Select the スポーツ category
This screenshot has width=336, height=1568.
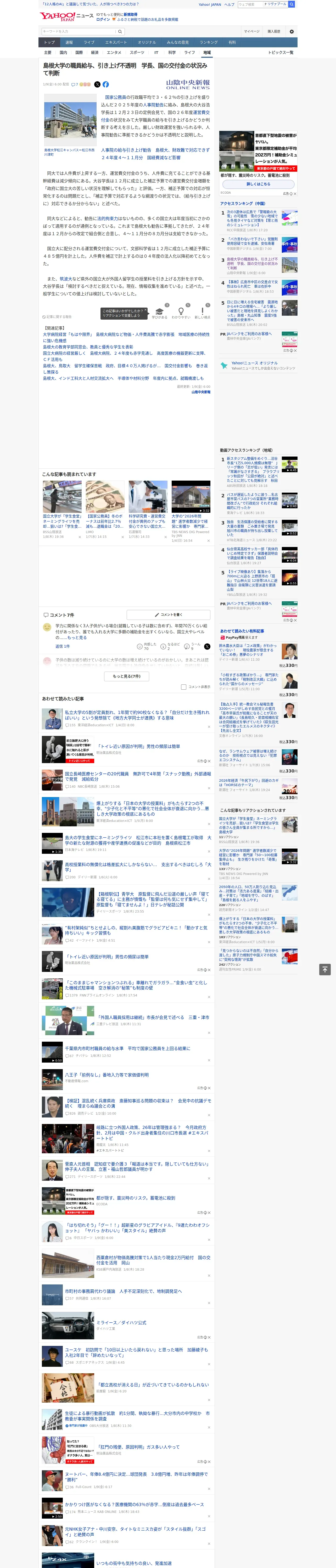tap(137, 52)
